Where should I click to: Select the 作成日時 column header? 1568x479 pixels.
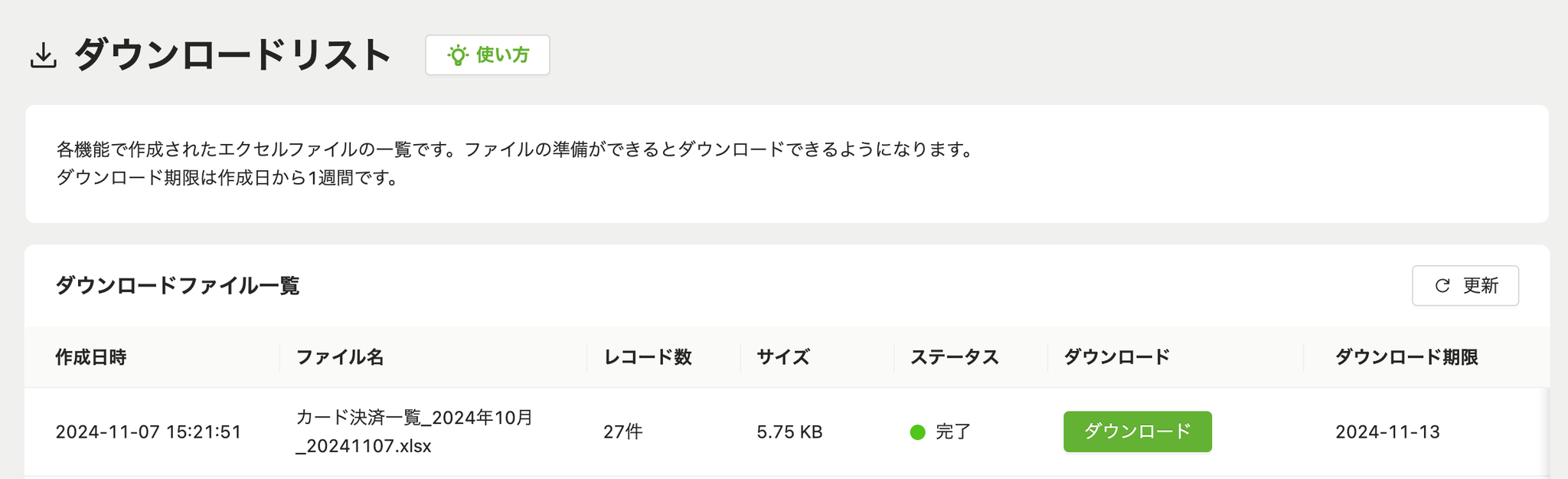(x=91, y=357)
